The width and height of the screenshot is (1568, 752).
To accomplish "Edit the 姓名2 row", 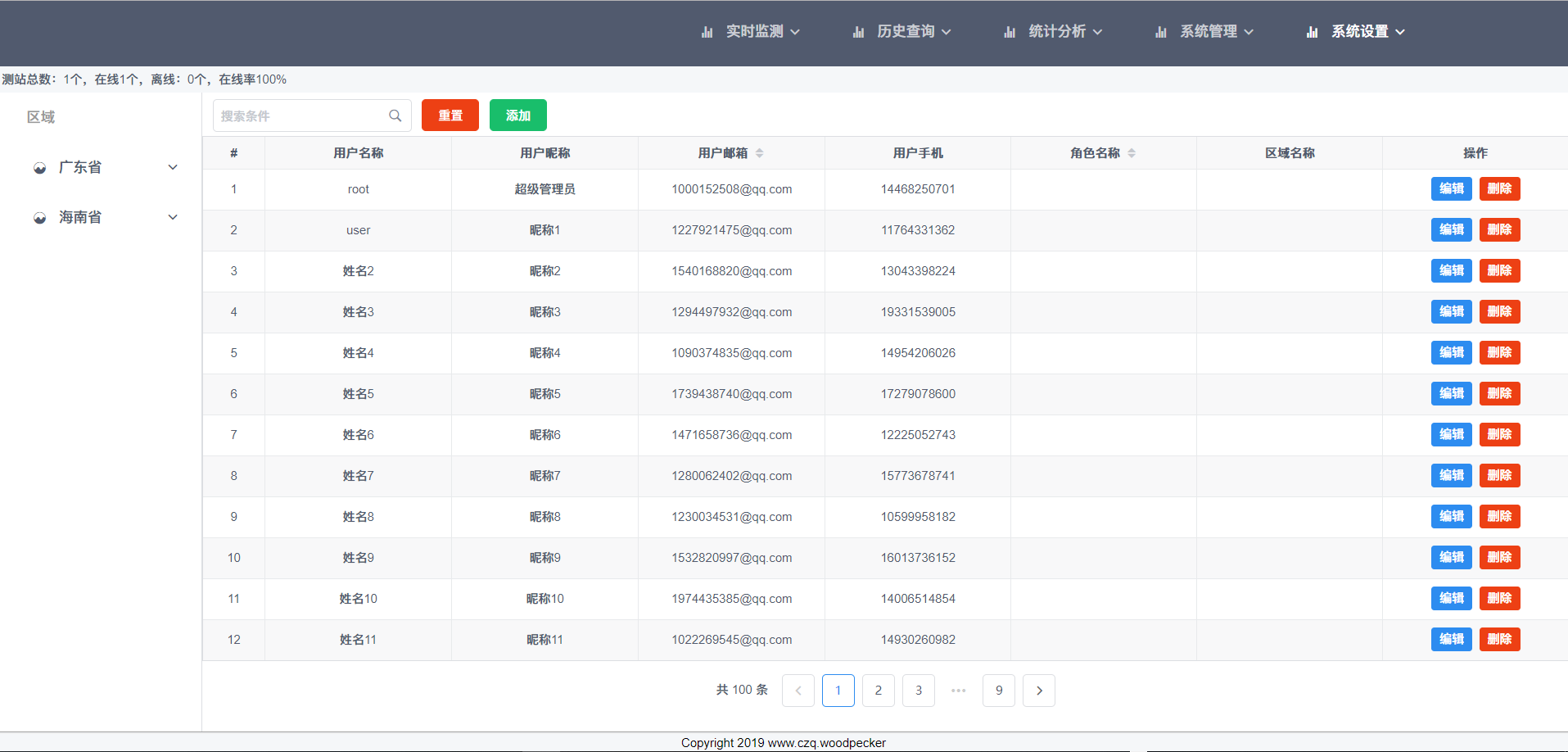I will (1452, 271).
